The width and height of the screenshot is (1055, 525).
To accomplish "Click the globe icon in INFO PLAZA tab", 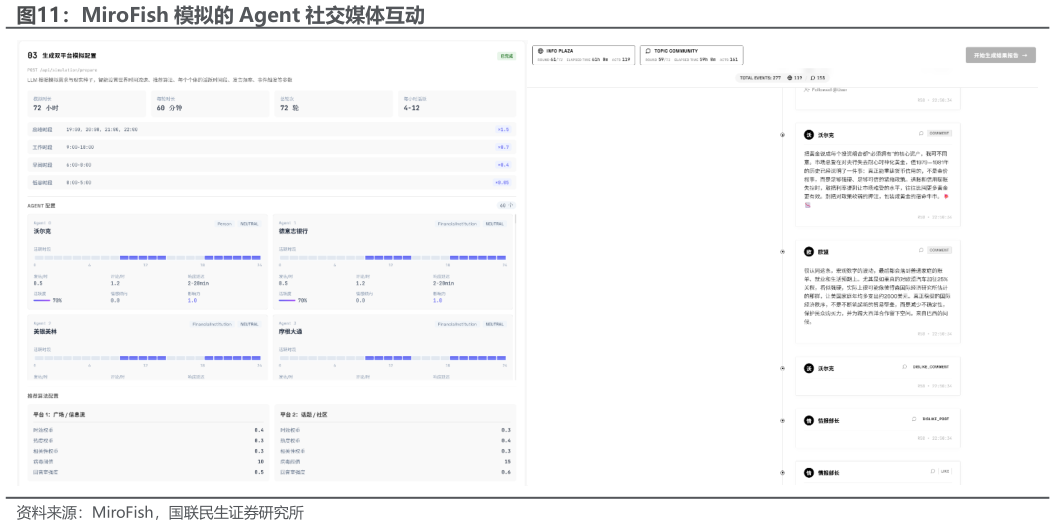I will [x=540, y=50].
